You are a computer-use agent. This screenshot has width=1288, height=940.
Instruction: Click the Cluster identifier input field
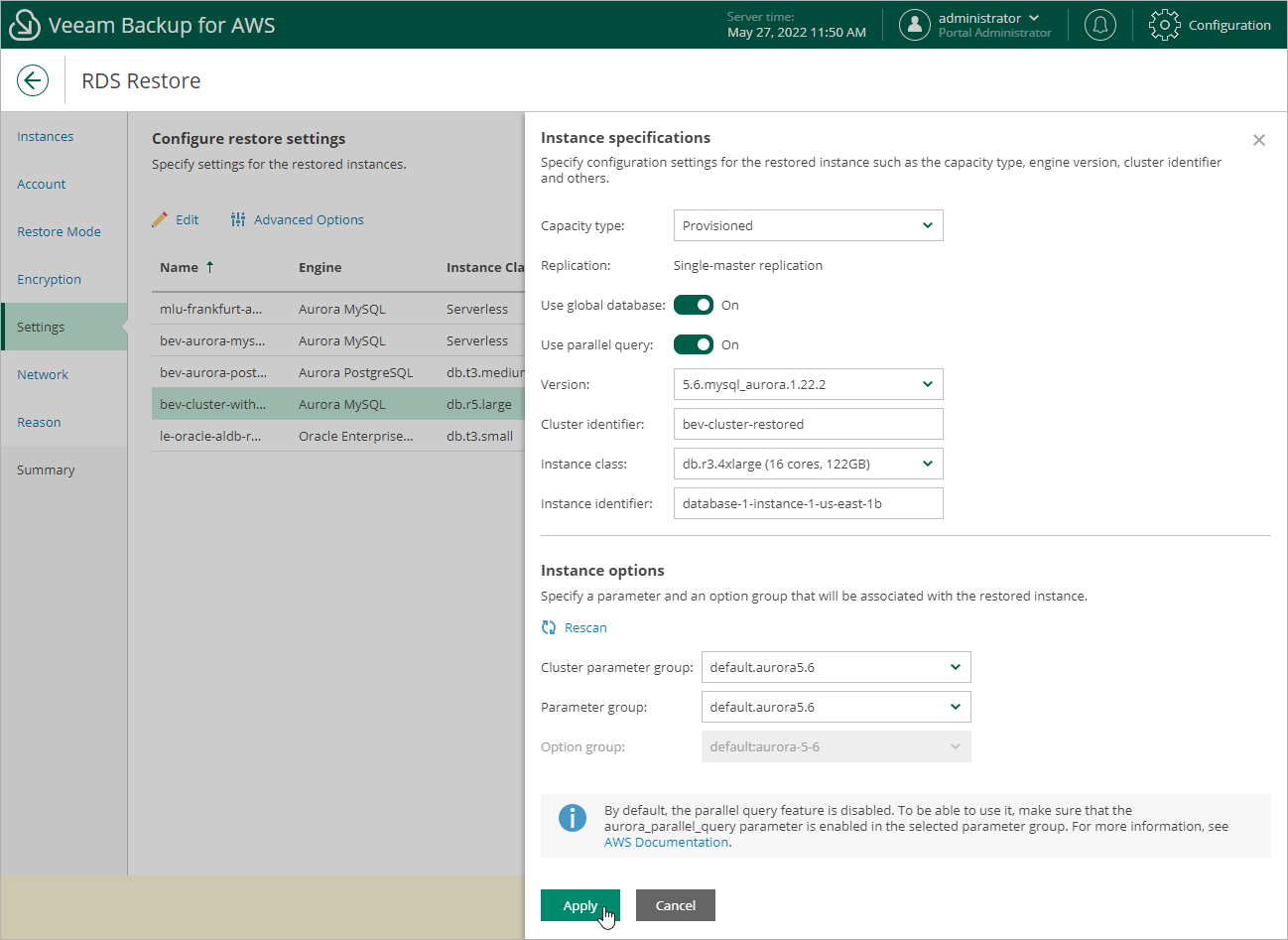pos(808,424)
